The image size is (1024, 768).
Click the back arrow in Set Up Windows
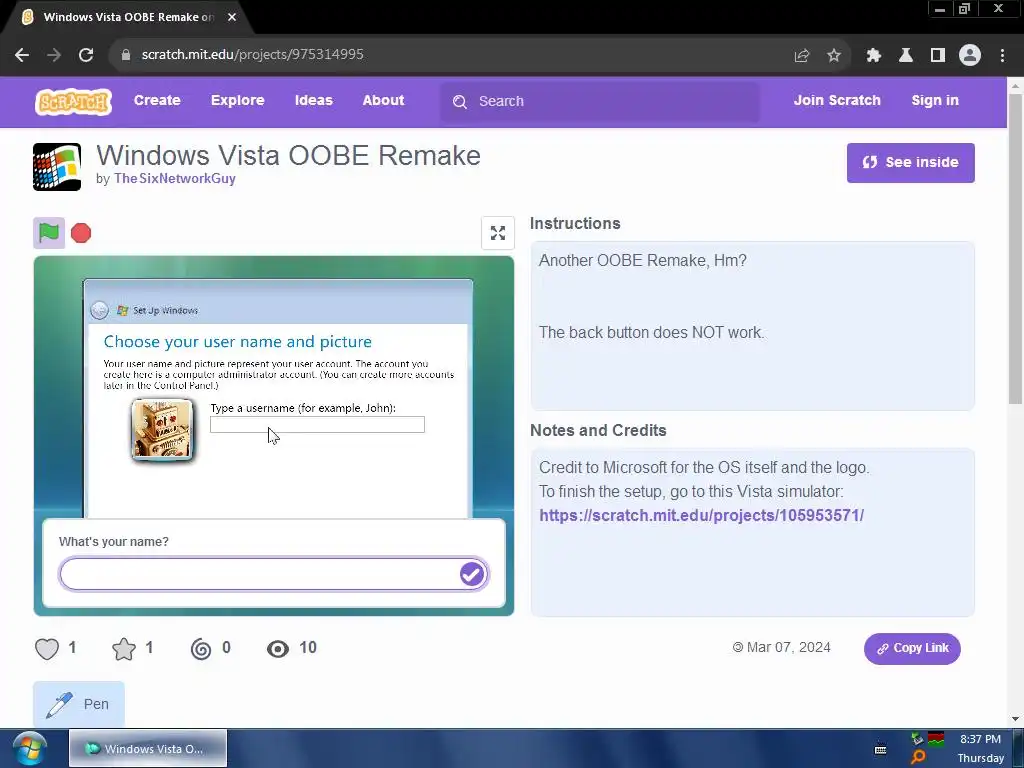[99, 310]
